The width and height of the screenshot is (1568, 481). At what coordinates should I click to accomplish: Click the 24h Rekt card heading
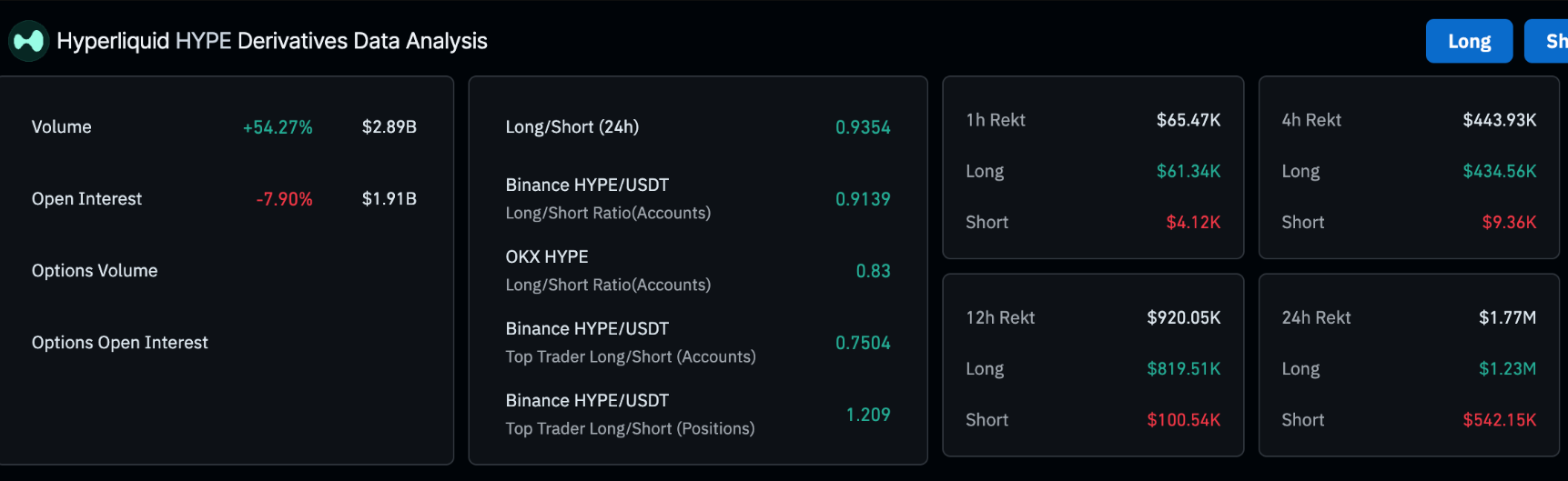pos(1316,317)
